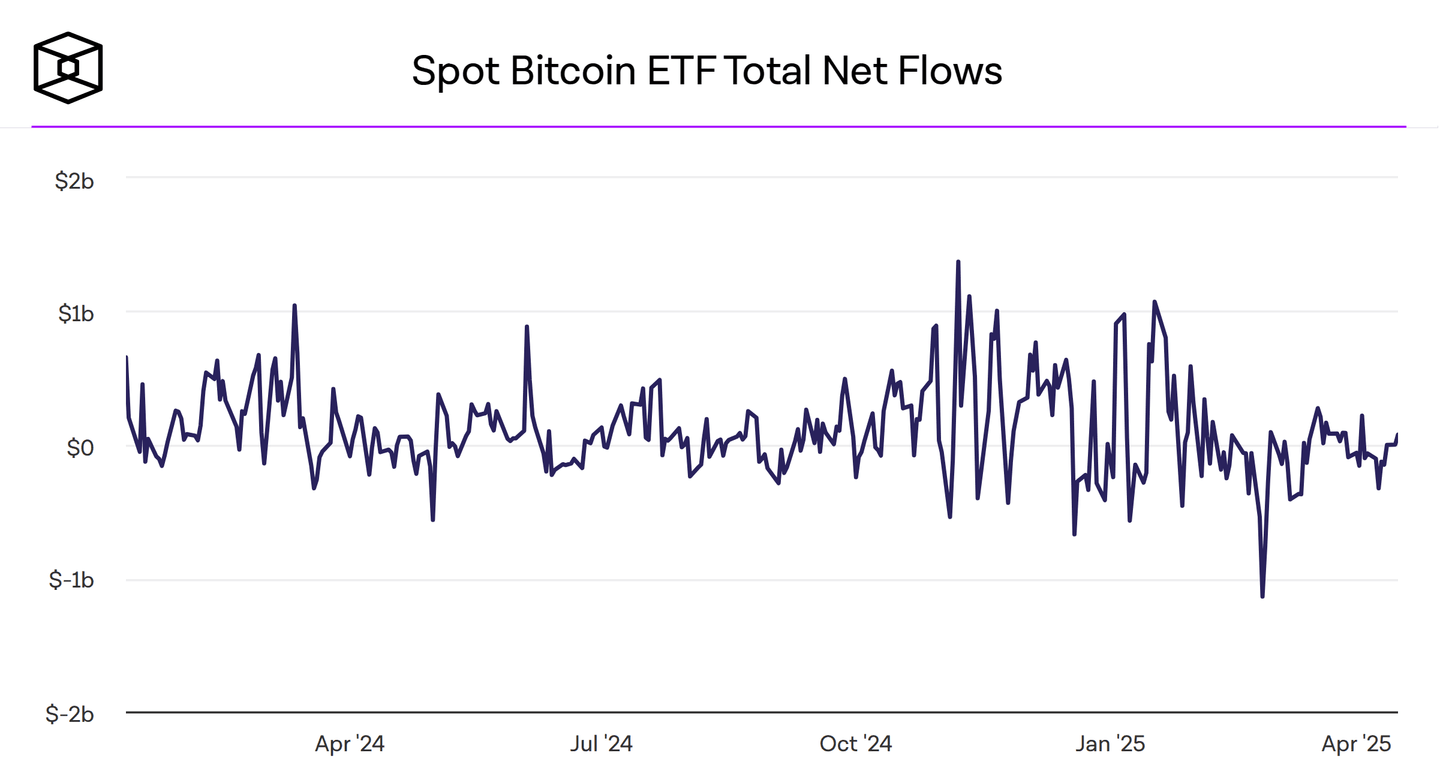
Task: Click the Oct '24 x-axis label
Action: coord(855,744)
